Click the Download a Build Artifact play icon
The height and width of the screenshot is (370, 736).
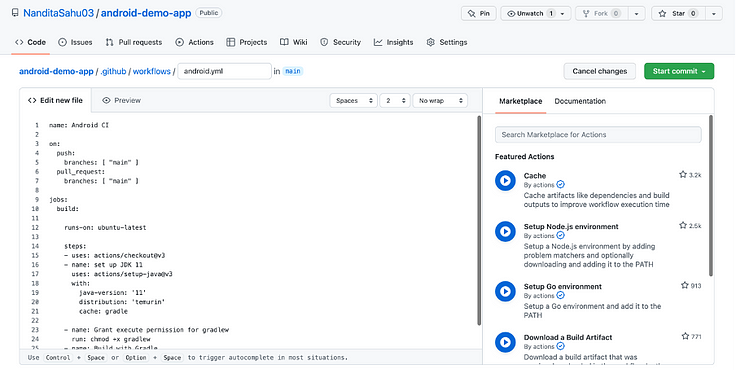pos(505,342)
